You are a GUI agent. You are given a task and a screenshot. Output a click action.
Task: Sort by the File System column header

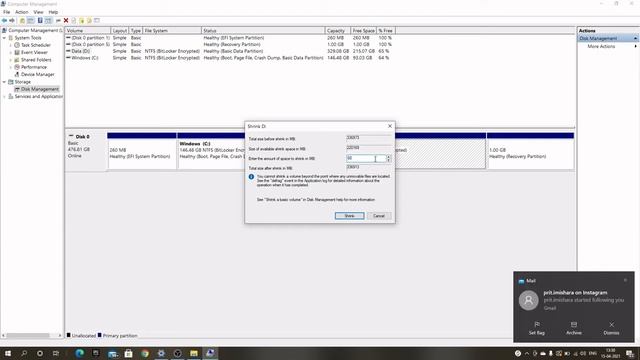[171, 31]
